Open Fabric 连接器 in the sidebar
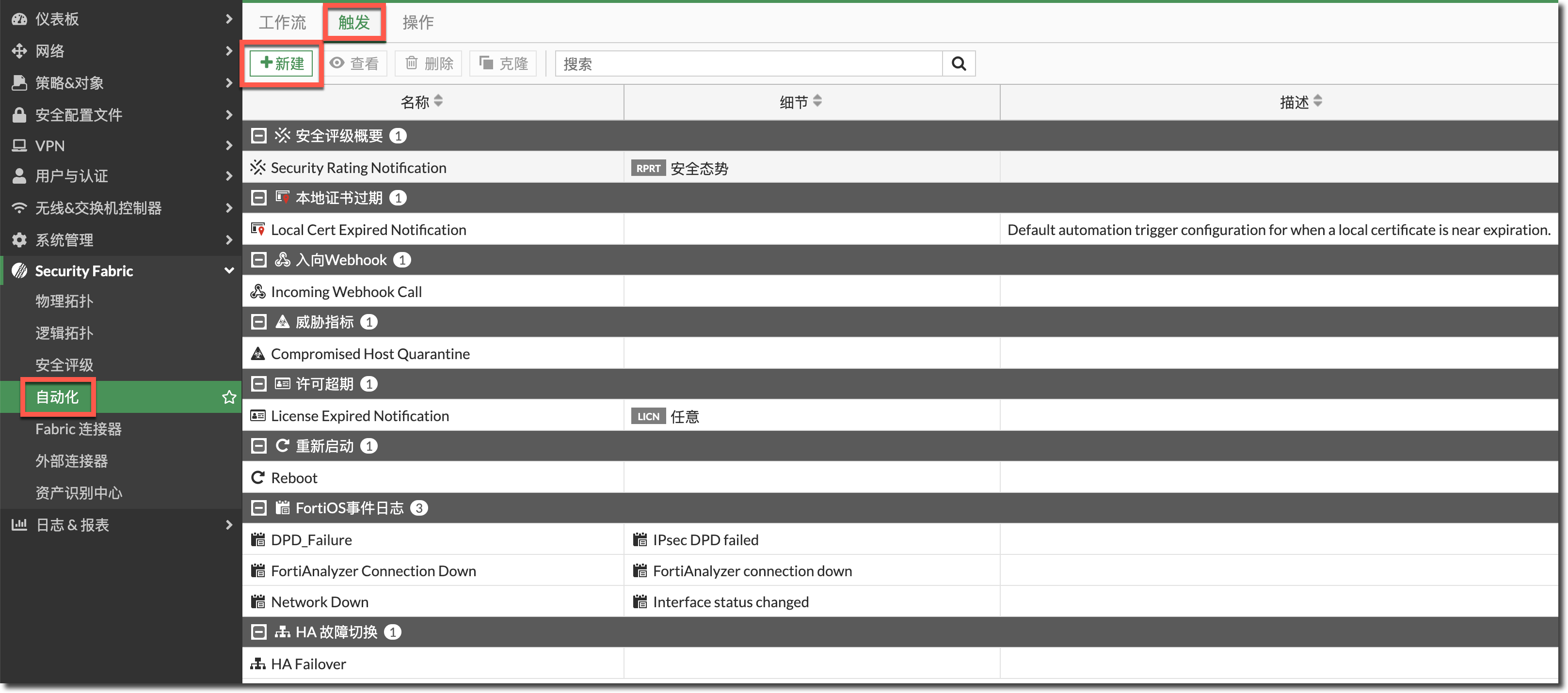The height and width of the screenshot is (693, 1568). [x=79, y=429]
